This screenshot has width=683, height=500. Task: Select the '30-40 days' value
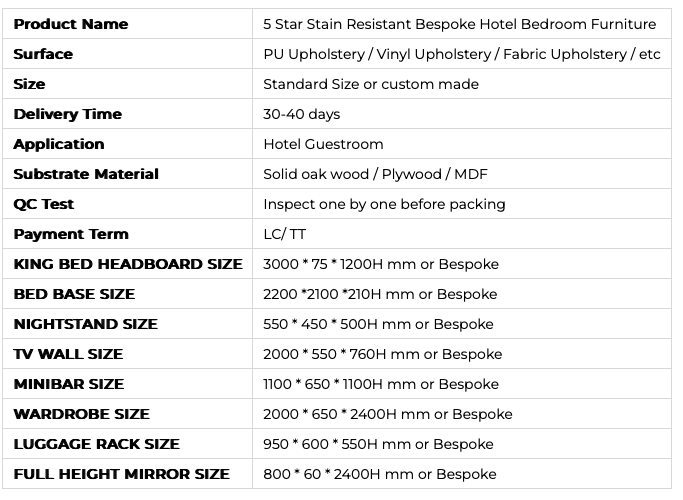(301, 114)
